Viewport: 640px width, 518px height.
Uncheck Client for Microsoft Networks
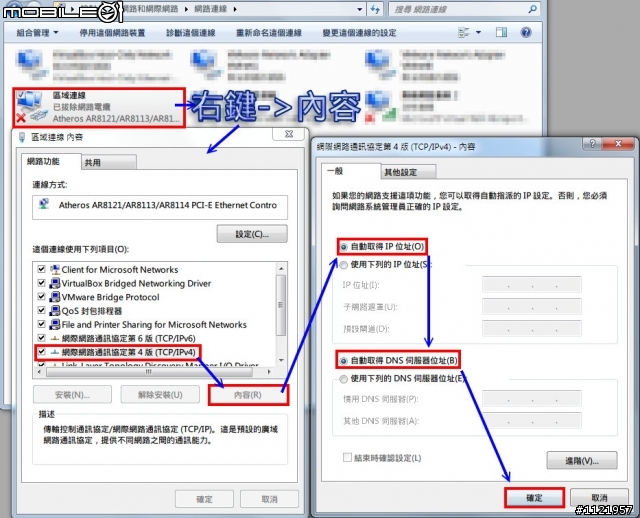(41, 269)
